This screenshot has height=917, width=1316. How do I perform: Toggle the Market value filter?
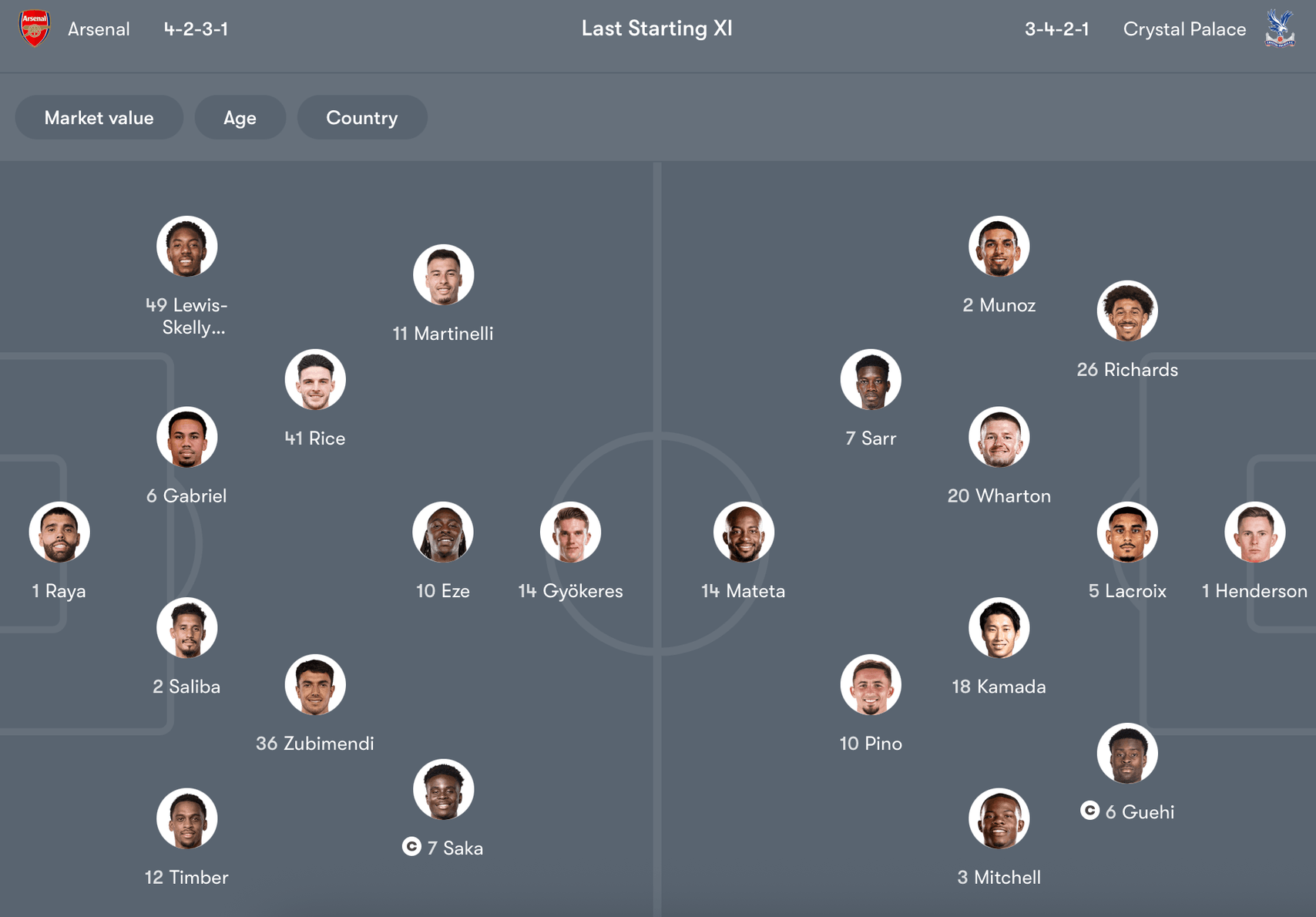[99, 118]
